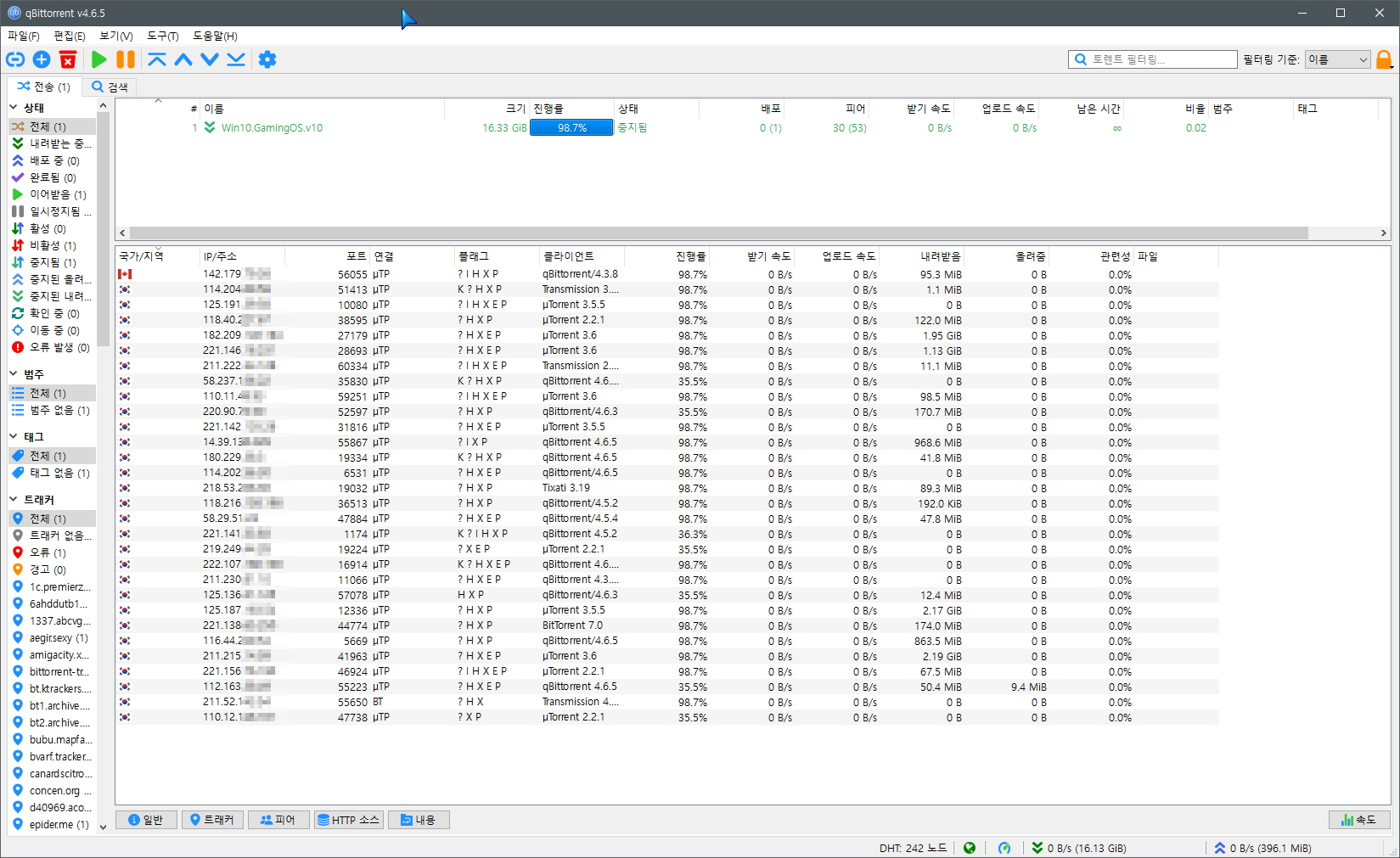The height and width of the screenshot is (858, 1400).
Task: Sort torrents by 이름 column header
Action: [x=322, y=109]
